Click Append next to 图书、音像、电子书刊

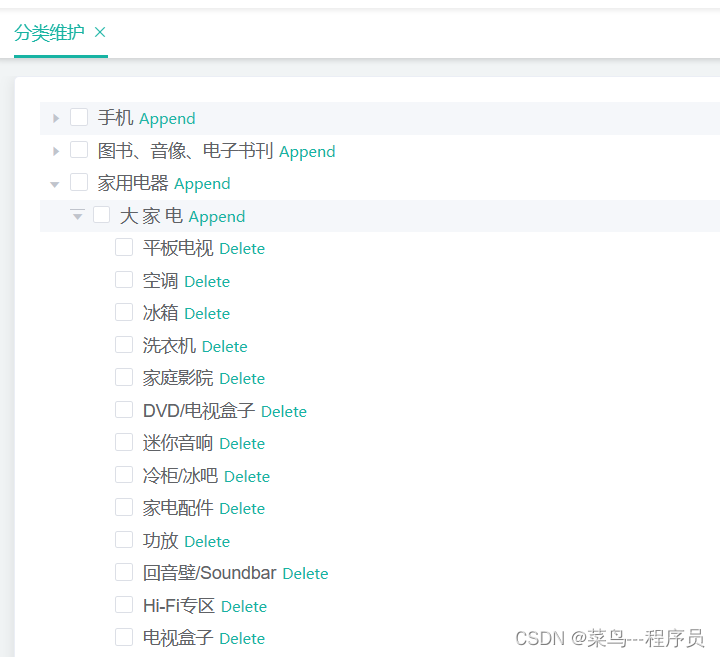307,152
